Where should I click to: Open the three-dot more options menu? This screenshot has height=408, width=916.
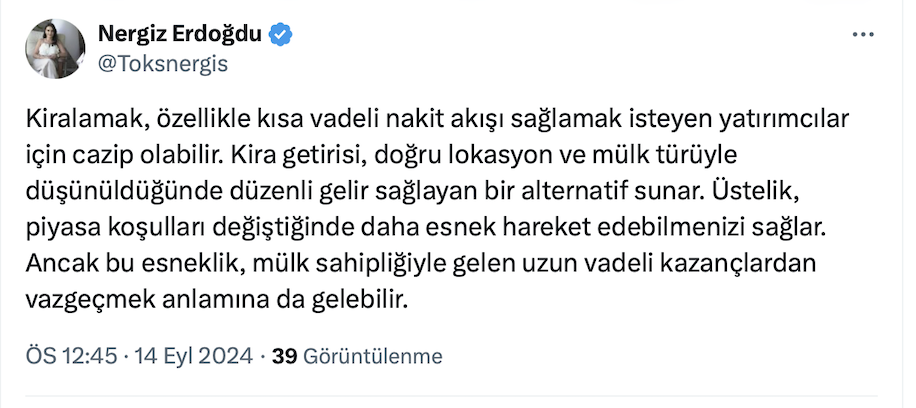pyautogui.click(x=862, y=35)
